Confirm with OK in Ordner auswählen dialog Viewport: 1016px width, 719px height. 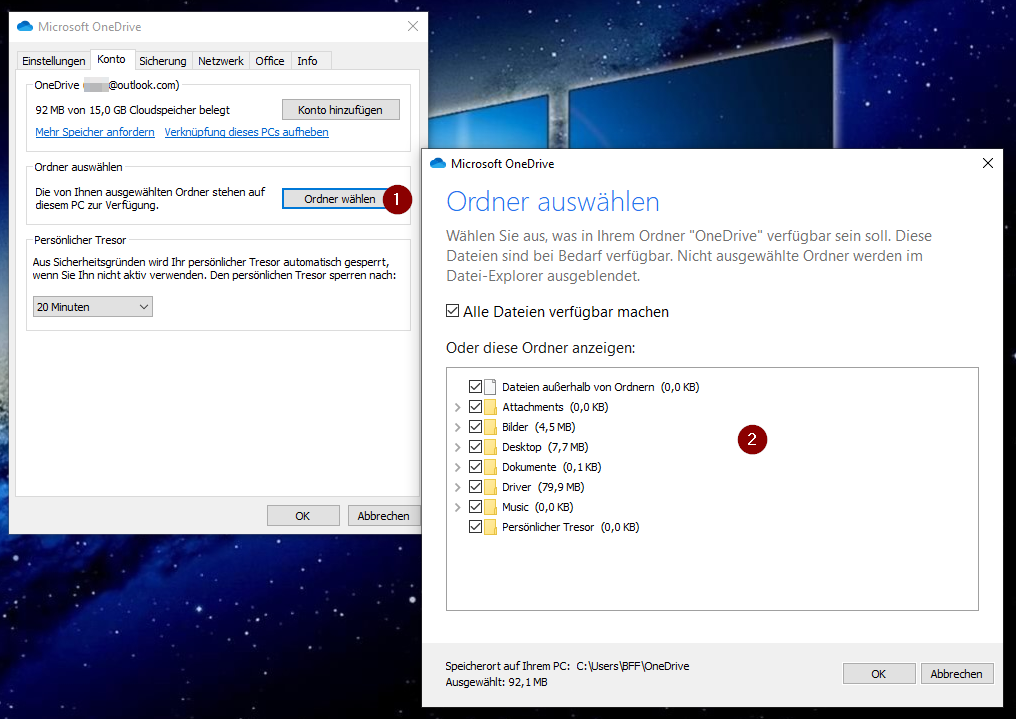point(879,674)
